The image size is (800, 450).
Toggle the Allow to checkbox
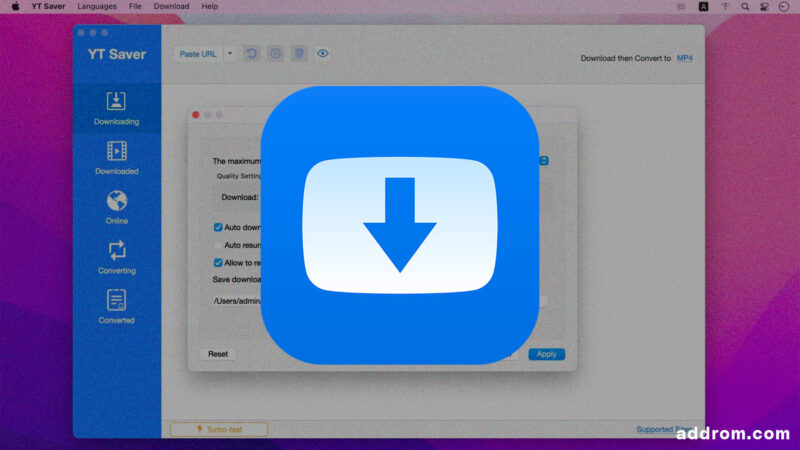coord(218,263)
